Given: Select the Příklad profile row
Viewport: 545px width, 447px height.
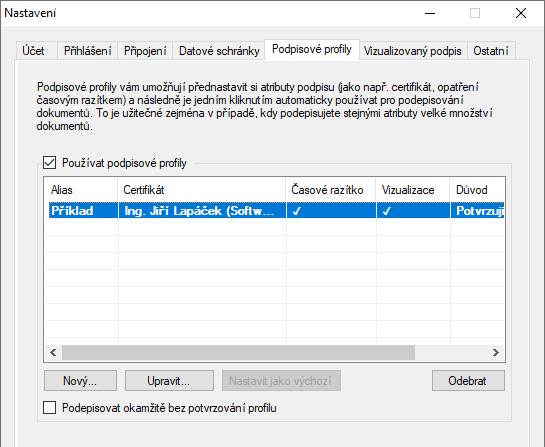Looking at the screenshot, I should pos(276,211).
